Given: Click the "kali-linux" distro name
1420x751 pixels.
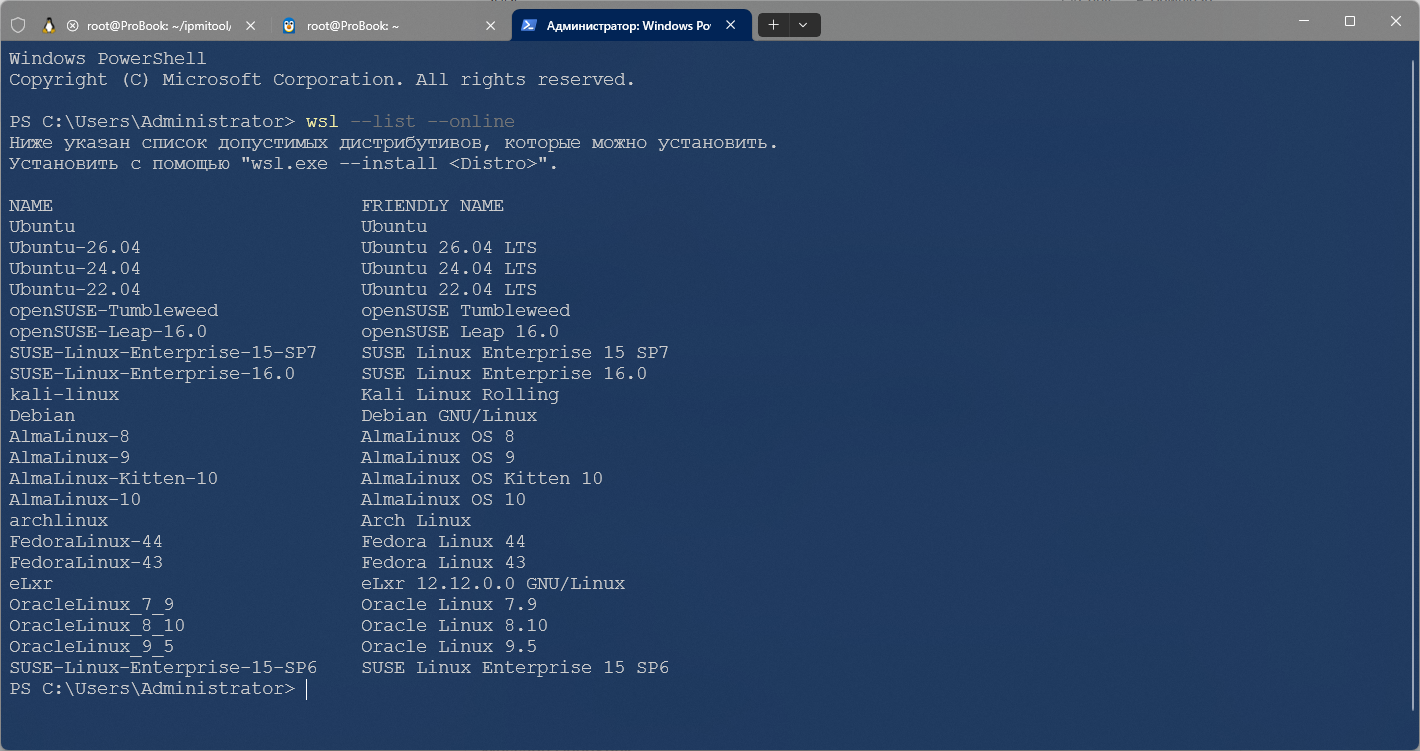Looking at the screenshot, I should tap(64, 395).
